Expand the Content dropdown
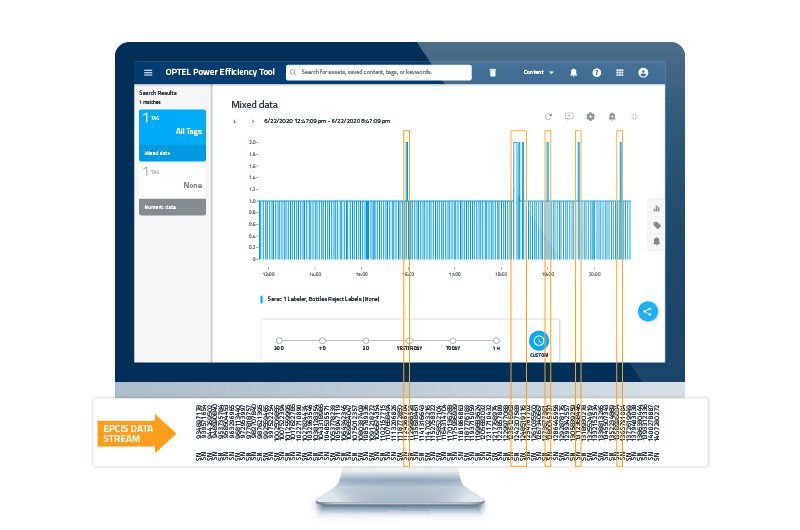The width and height of the screenshot is (800, 530). coord(538,72)
